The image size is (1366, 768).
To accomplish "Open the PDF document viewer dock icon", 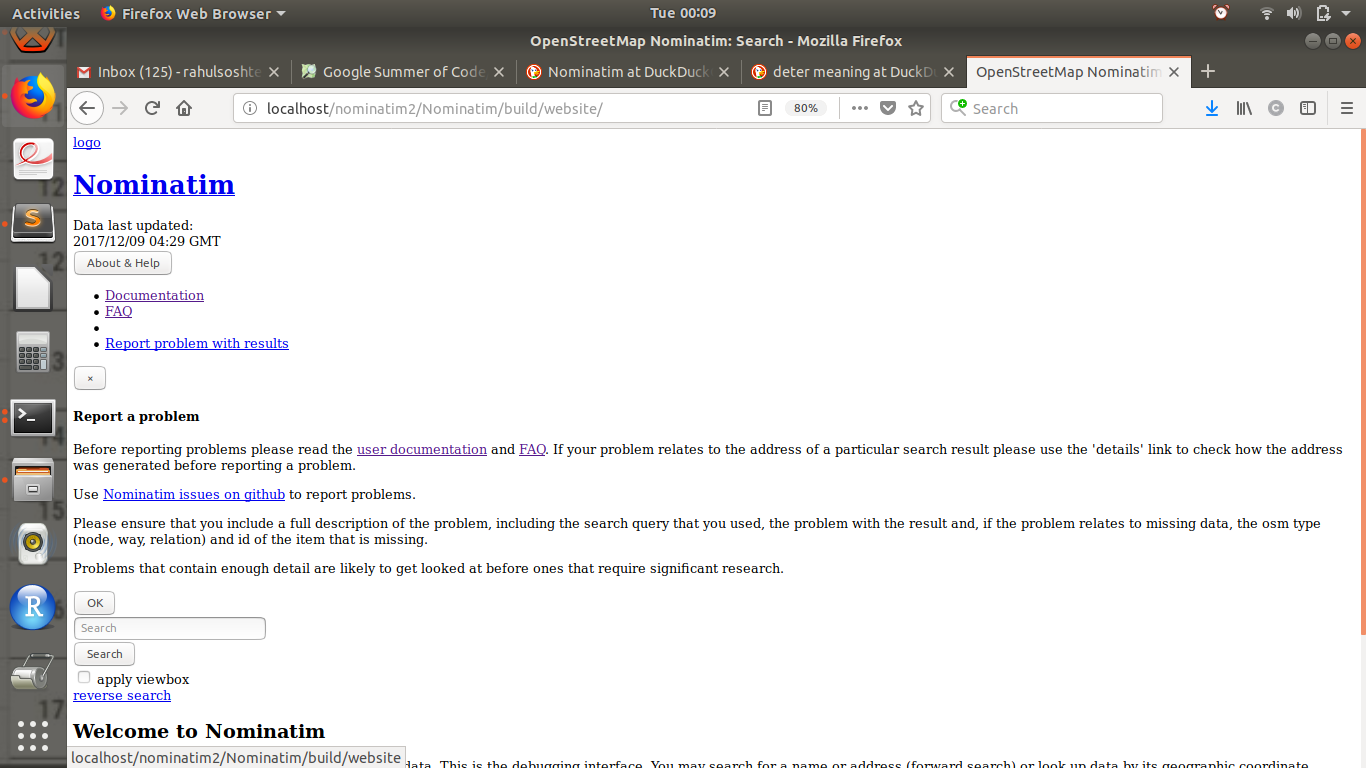I will click(33, 159).
